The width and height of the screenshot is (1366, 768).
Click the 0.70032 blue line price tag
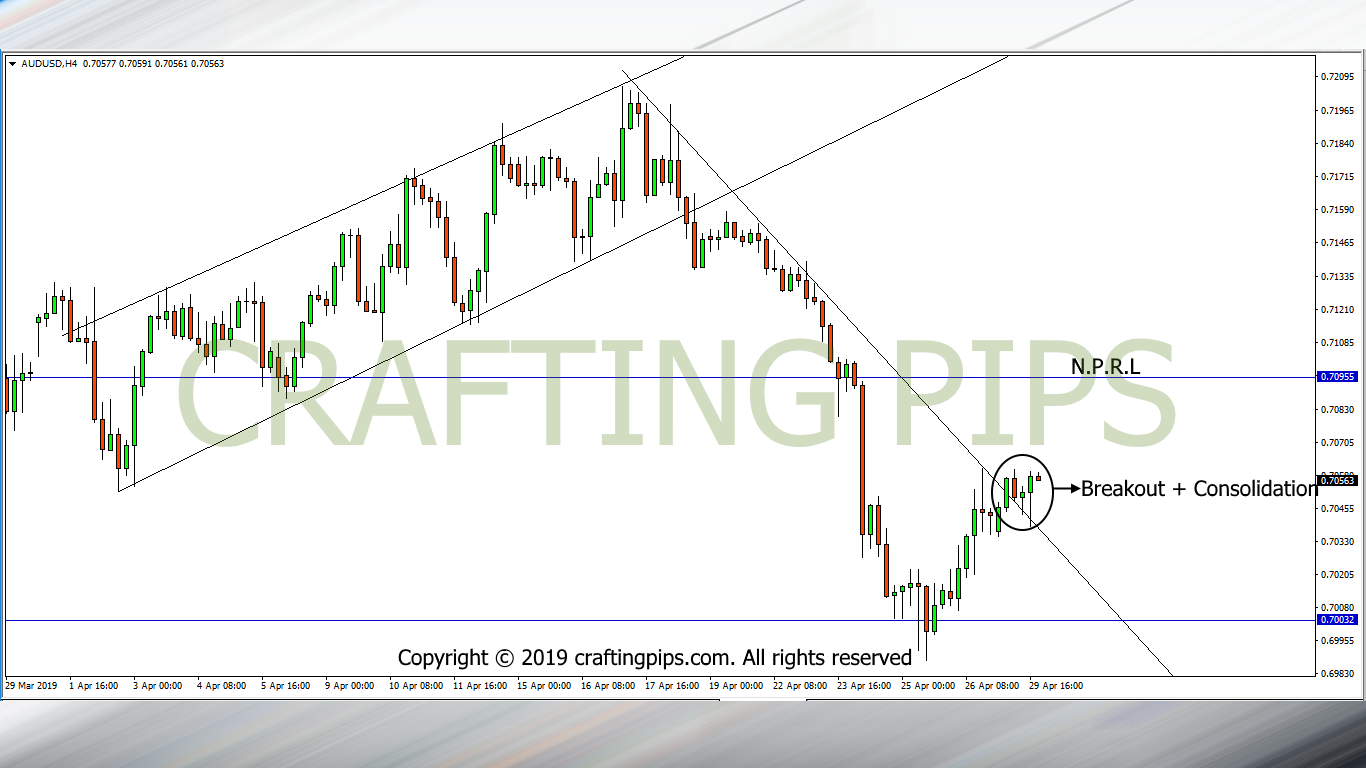1337,620
